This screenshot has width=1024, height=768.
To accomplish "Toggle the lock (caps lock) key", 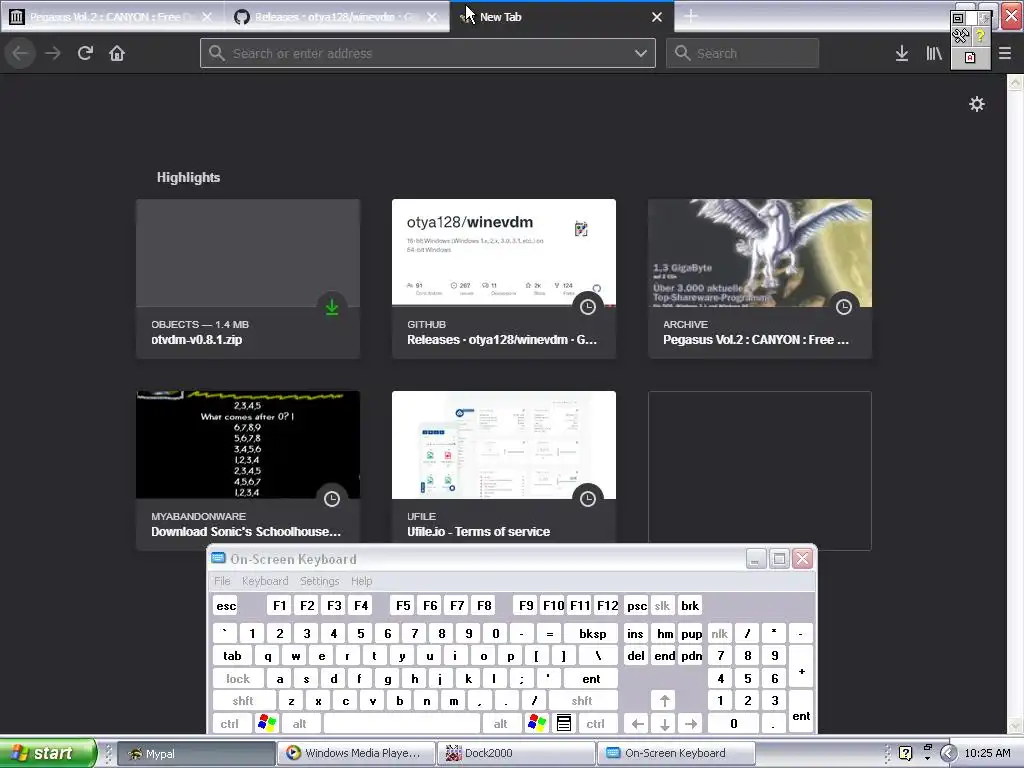I will [x=238, y=679].
